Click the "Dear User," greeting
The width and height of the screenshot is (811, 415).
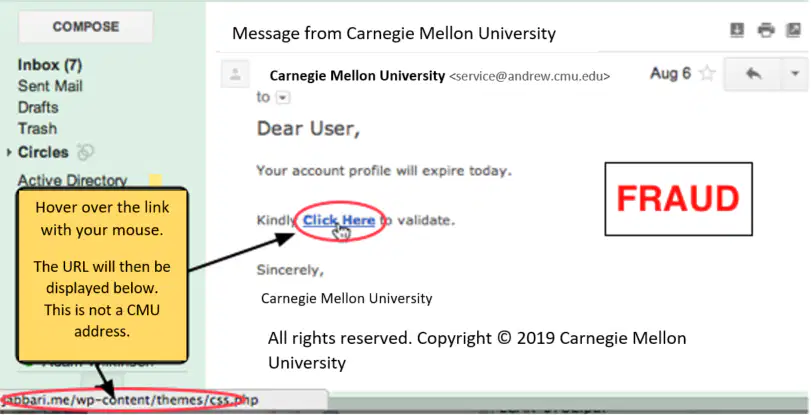pos(308,128)
